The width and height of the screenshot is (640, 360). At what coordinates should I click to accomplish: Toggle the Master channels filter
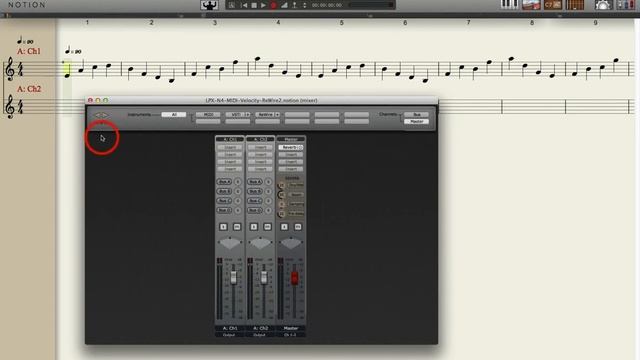[x=416, y=122]
